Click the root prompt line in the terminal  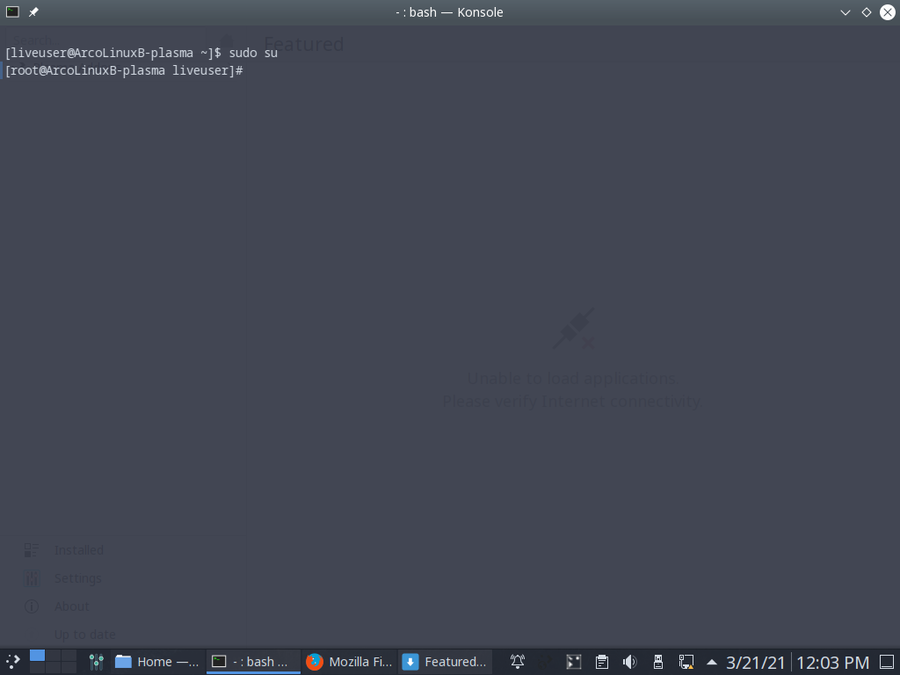tap(124, 71)
